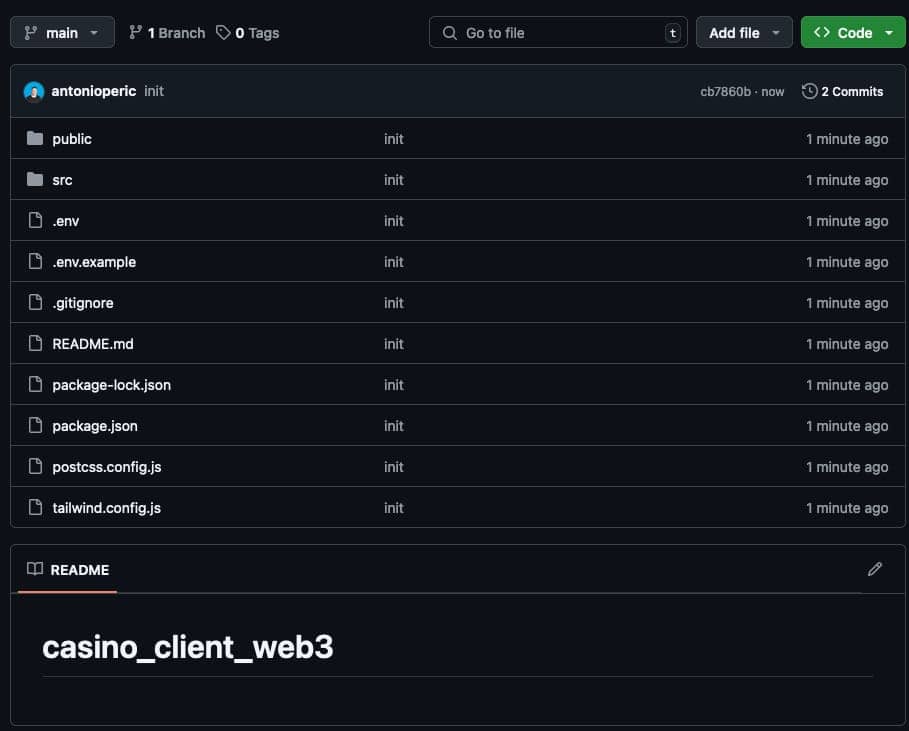Click 1 minute ago in public row
The width and height of the screenshot is (909, 731).
847,139
